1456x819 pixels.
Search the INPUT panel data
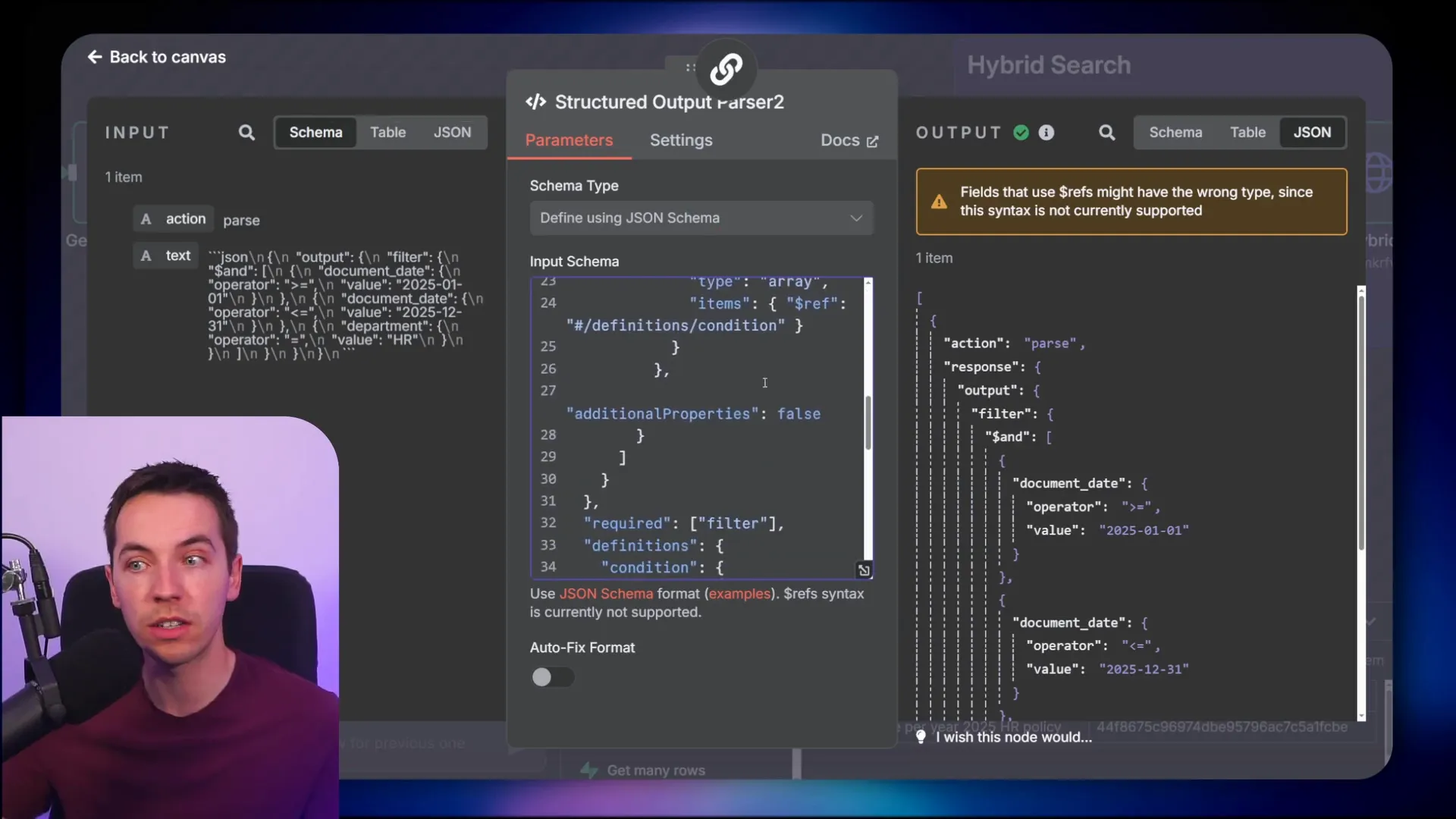[246, 133]
